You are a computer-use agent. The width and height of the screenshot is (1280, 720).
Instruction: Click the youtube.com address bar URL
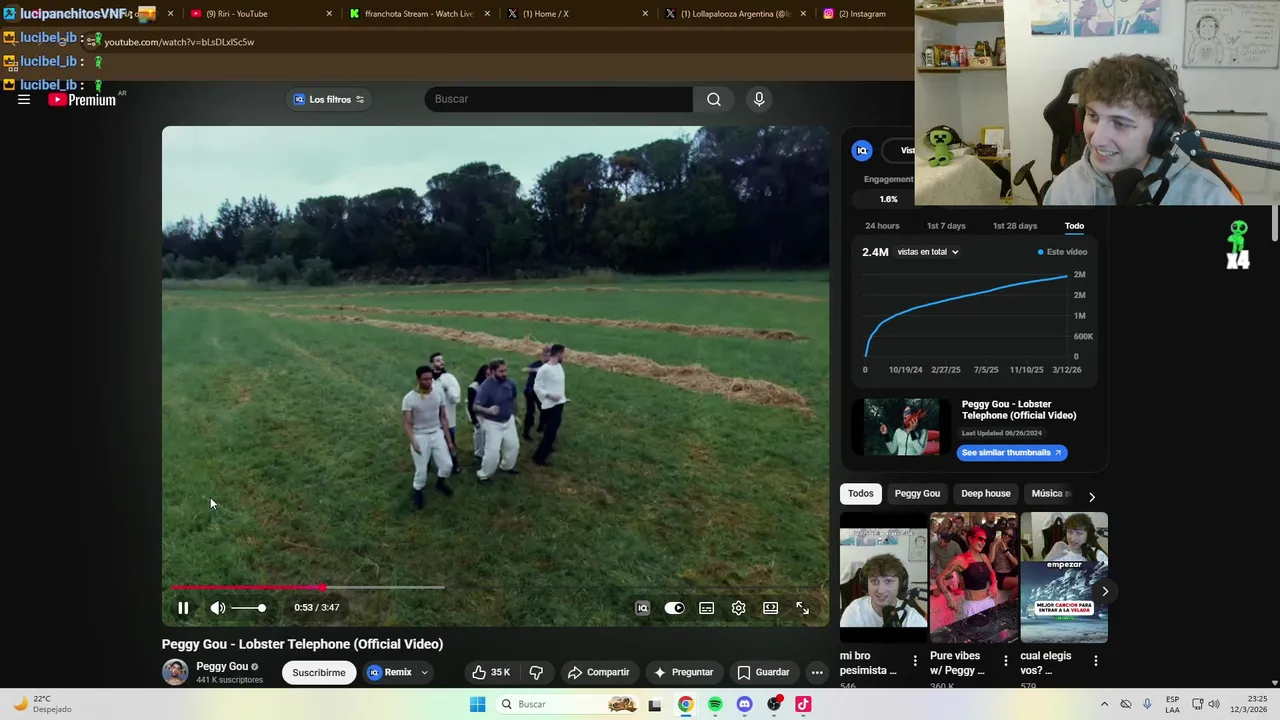point(179,42)
